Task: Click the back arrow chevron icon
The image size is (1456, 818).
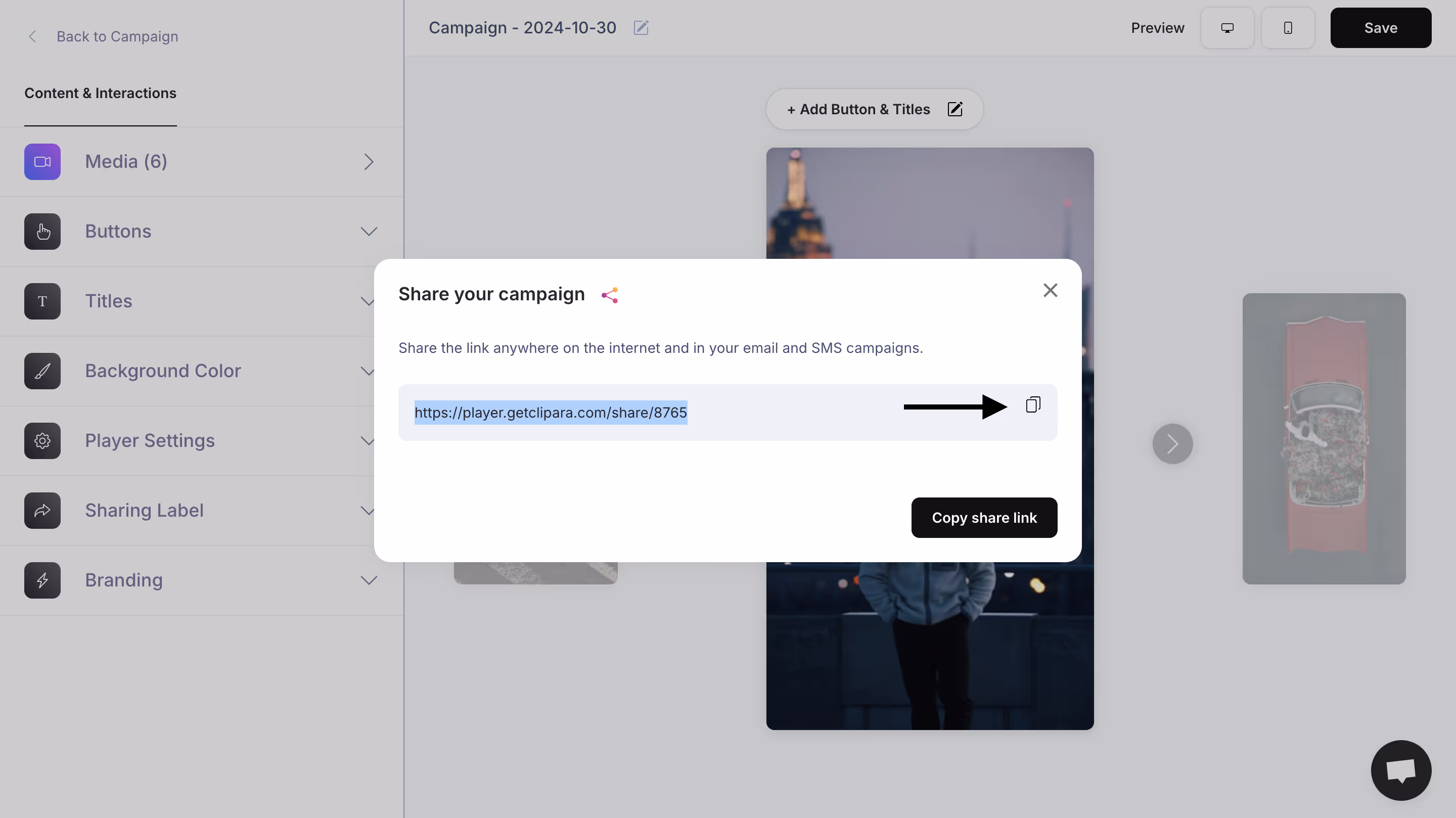Action: tap(33, 36)
